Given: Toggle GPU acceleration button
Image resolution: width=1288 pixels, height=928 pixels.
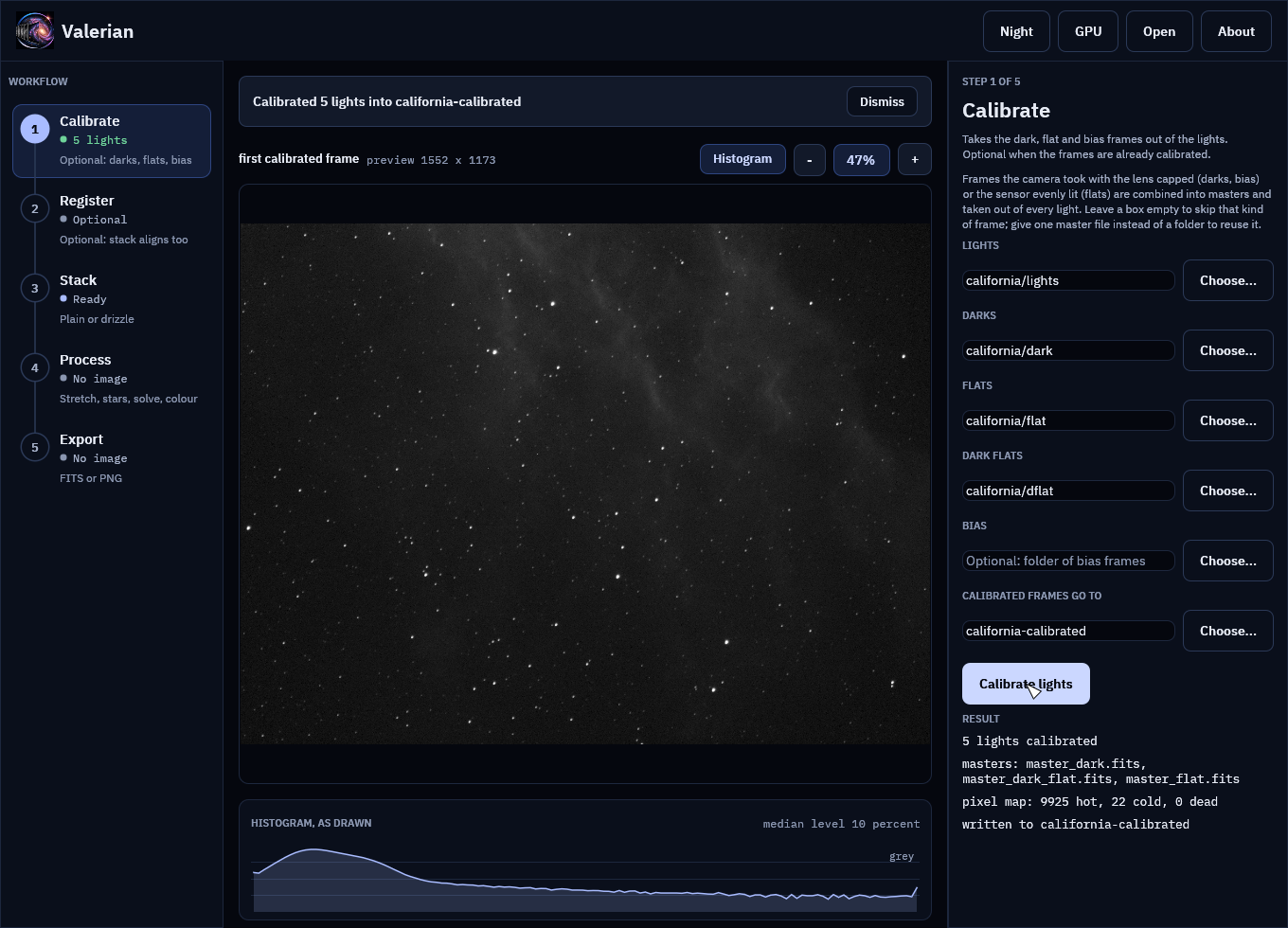Looking at the screenshot, I should click(x=1088, y=31).
